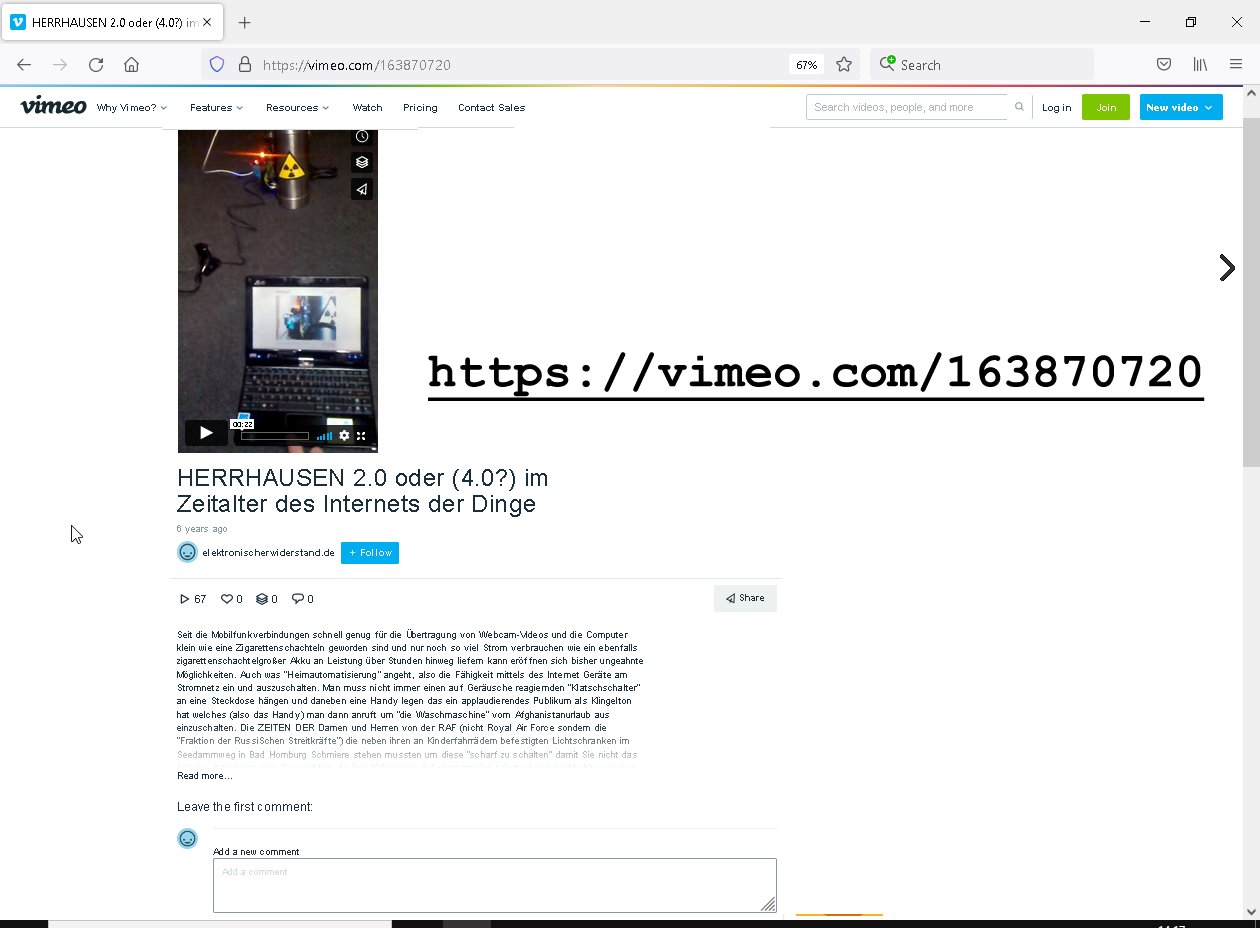Like the video with heart icon
This screenshot has width=1260, height=928.
point(227,599)
